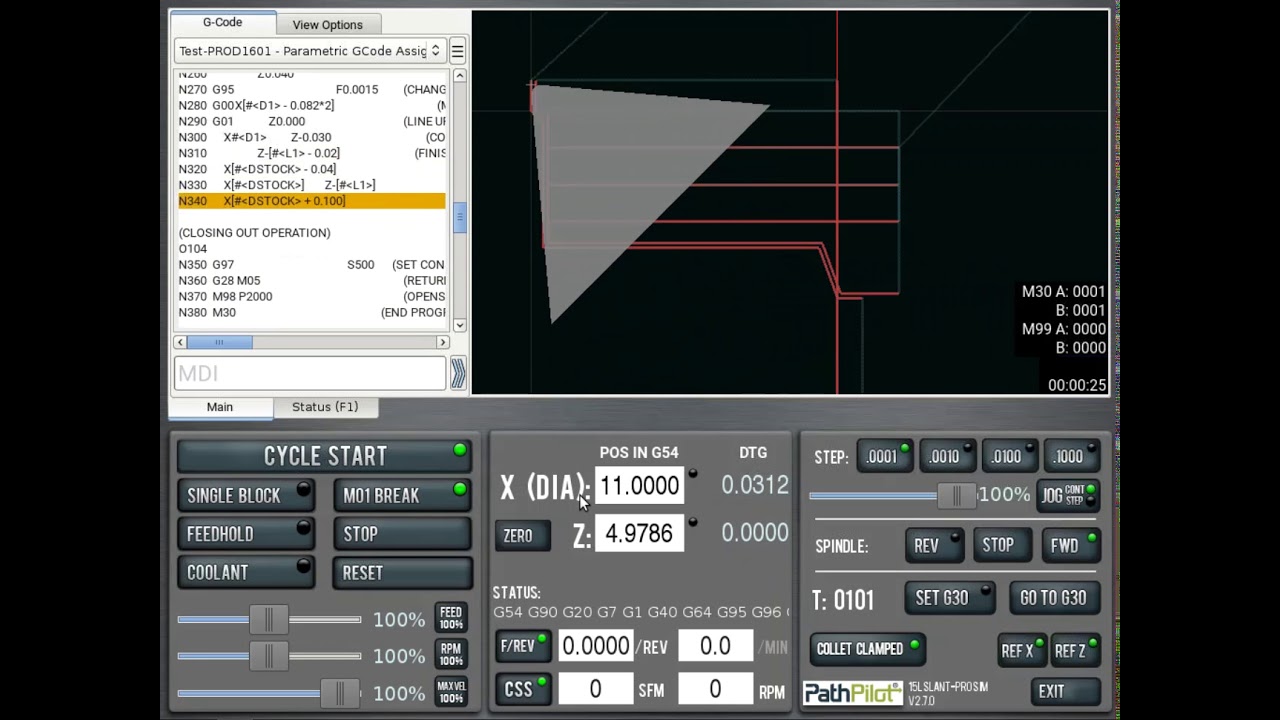Click the RPM override slider handle
Viewport: 1280px width, 720px height.
268,656
